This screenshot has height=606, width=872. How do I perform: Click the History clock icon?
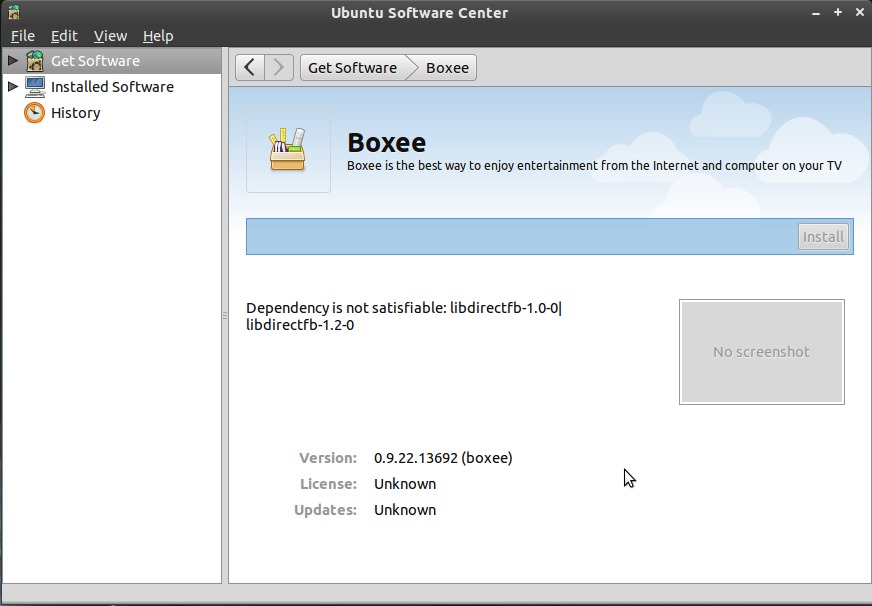point(34,113)
